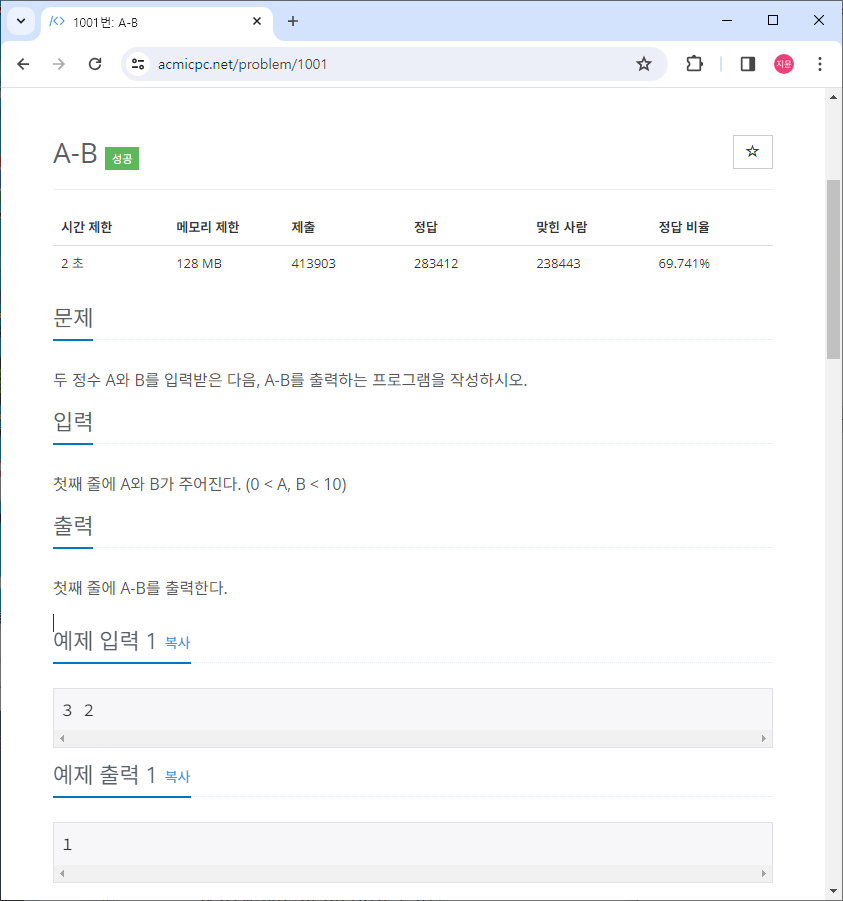Click the forward navigation arrow

click(59, 63)
